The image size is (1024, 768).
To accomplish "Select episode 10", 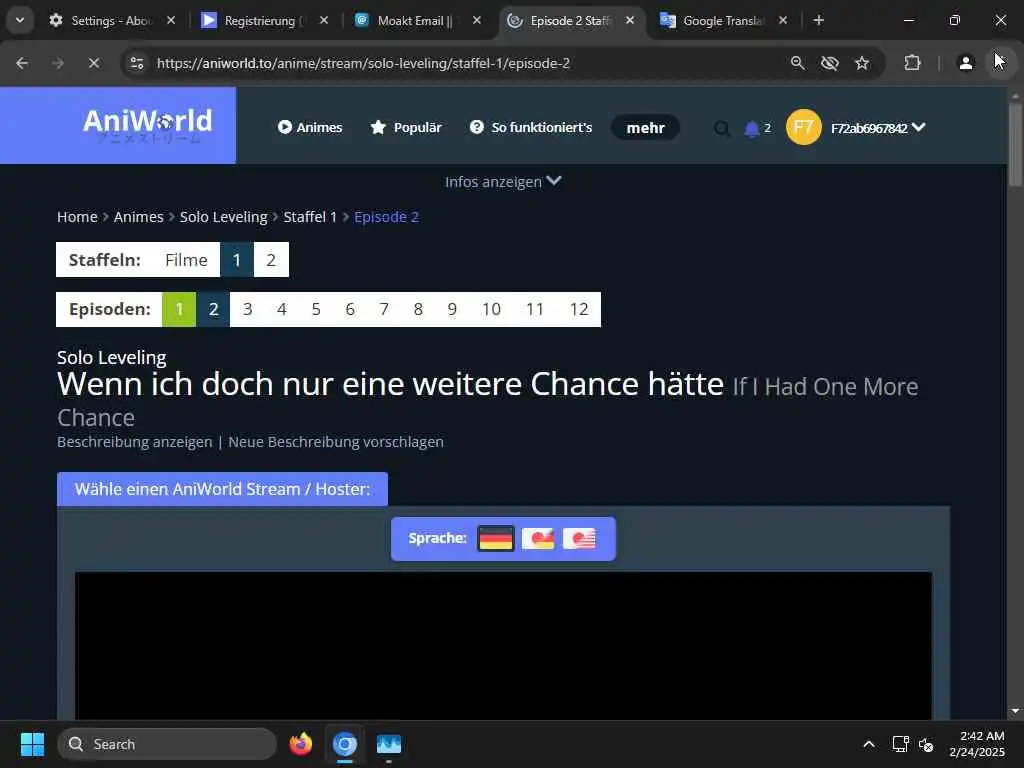I will coord(491,310).
